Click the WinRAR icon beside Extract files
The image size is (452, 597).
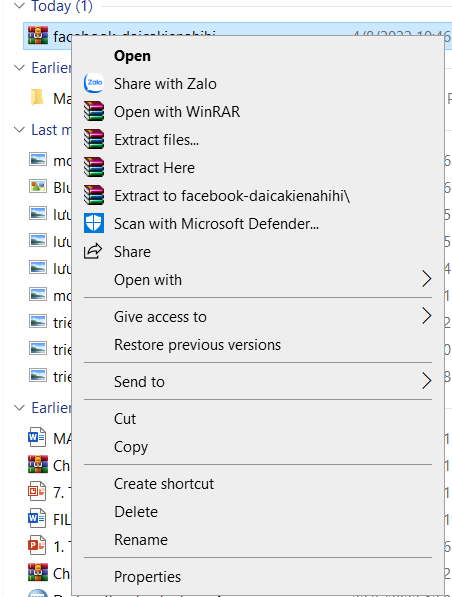(94, 139)
